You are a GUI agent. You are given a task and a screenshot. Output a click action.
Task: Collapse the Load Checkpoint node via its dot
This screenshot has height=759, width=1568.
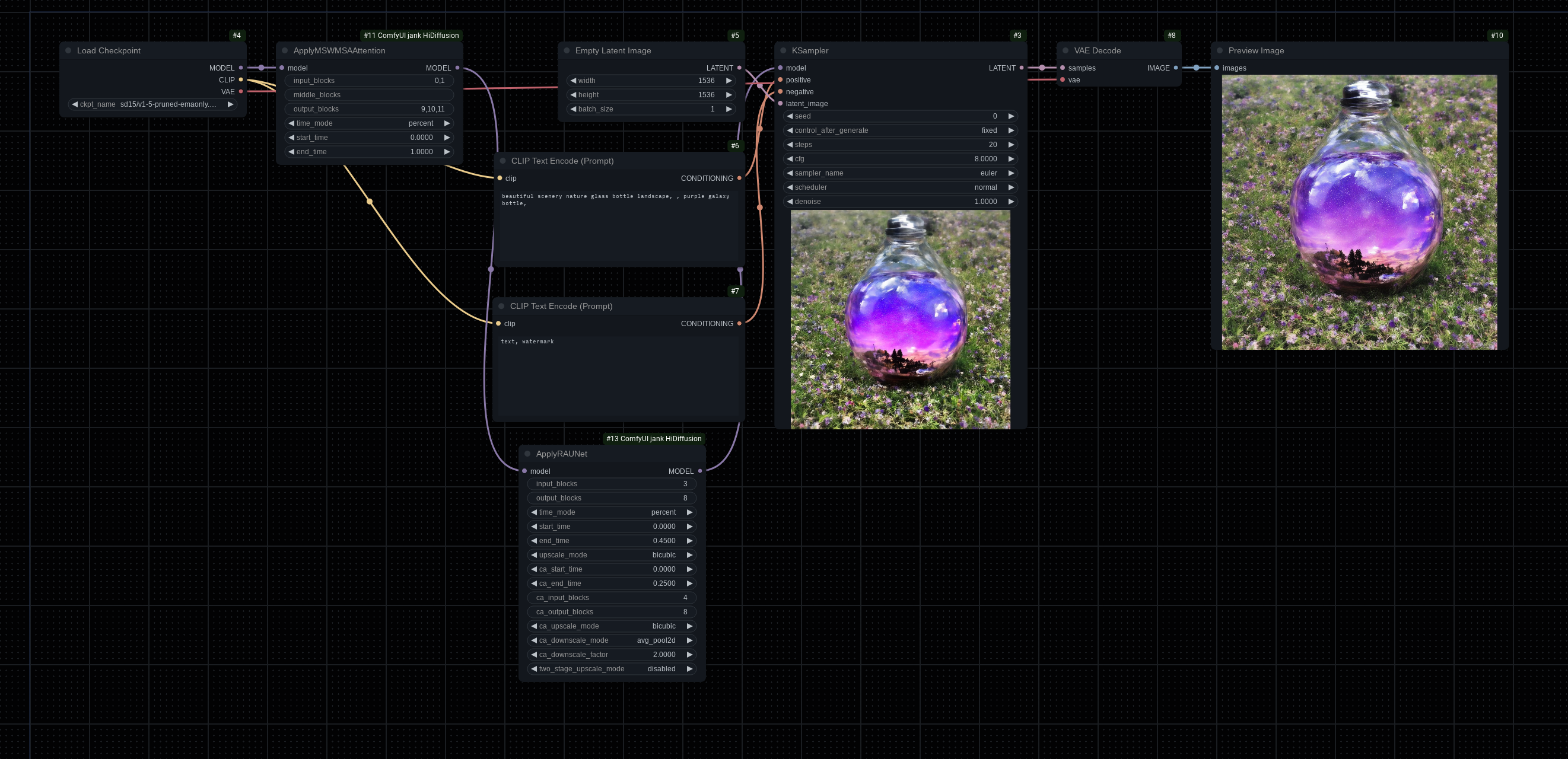point(68,50)
